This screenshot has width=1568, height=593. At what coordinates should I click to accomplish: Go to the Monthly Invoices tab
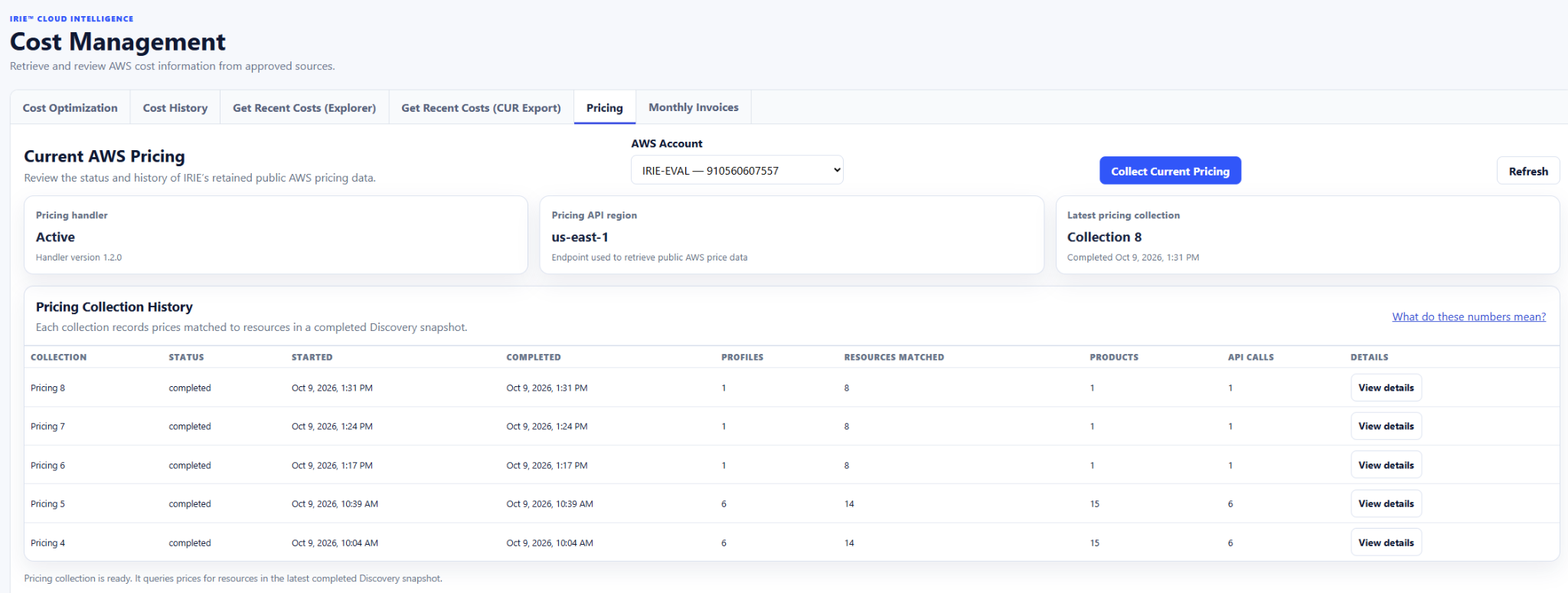pyautogui.click(x=694, y=107)
